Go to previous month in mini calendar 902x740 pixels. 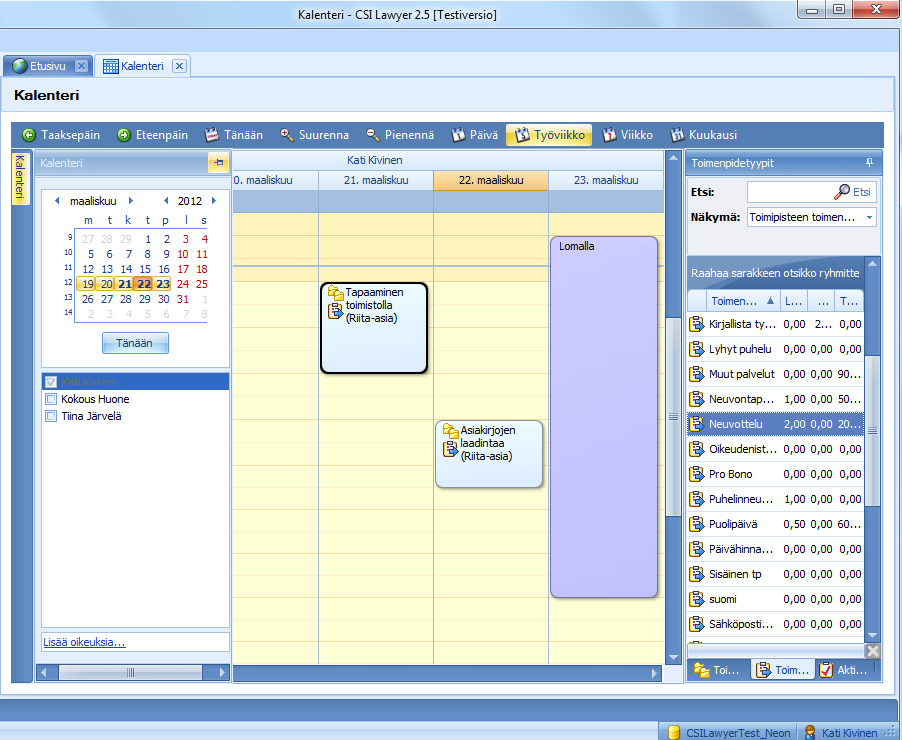[x=57, y=201]
